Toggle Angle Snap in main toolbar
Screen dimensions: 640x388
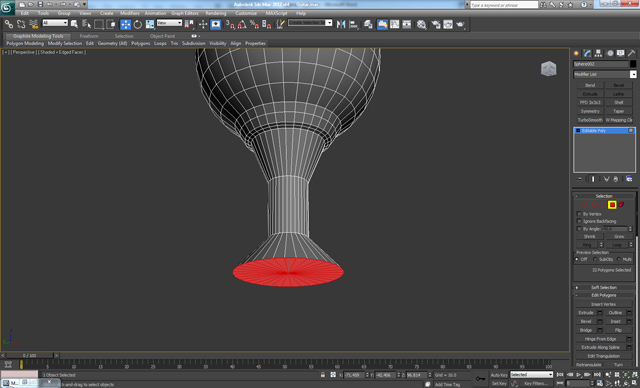point(242,24)
